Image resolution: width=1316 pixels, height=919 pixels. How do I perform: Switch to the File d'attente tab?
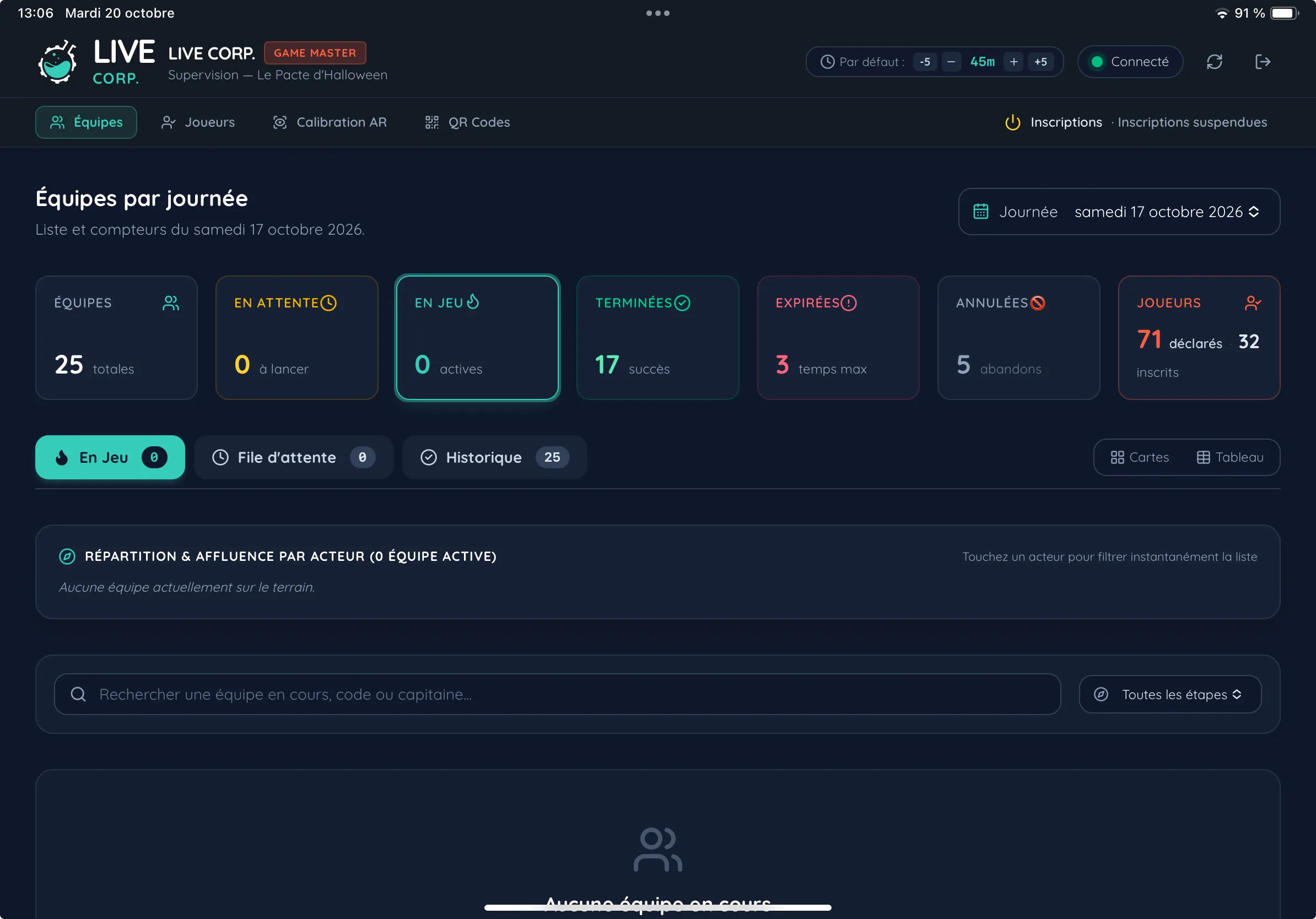click(x=294, y=457)
